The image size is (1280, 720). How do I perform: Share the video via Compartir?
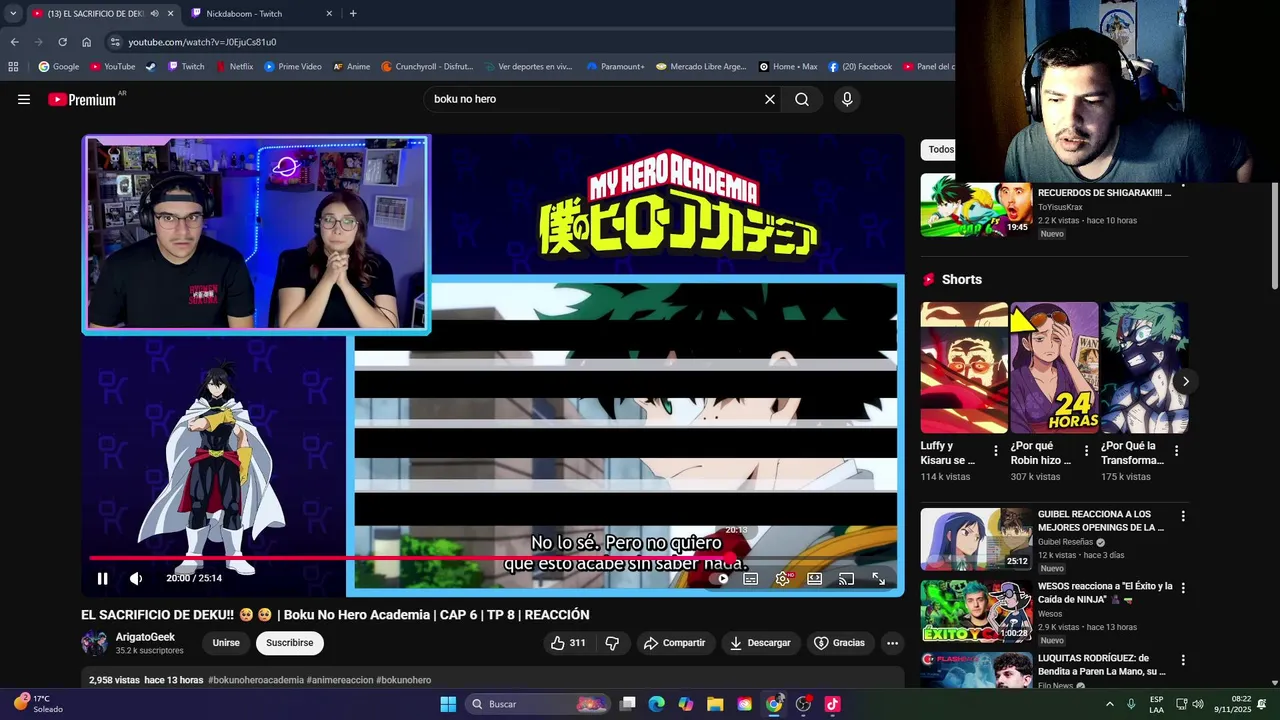point(674,643)
